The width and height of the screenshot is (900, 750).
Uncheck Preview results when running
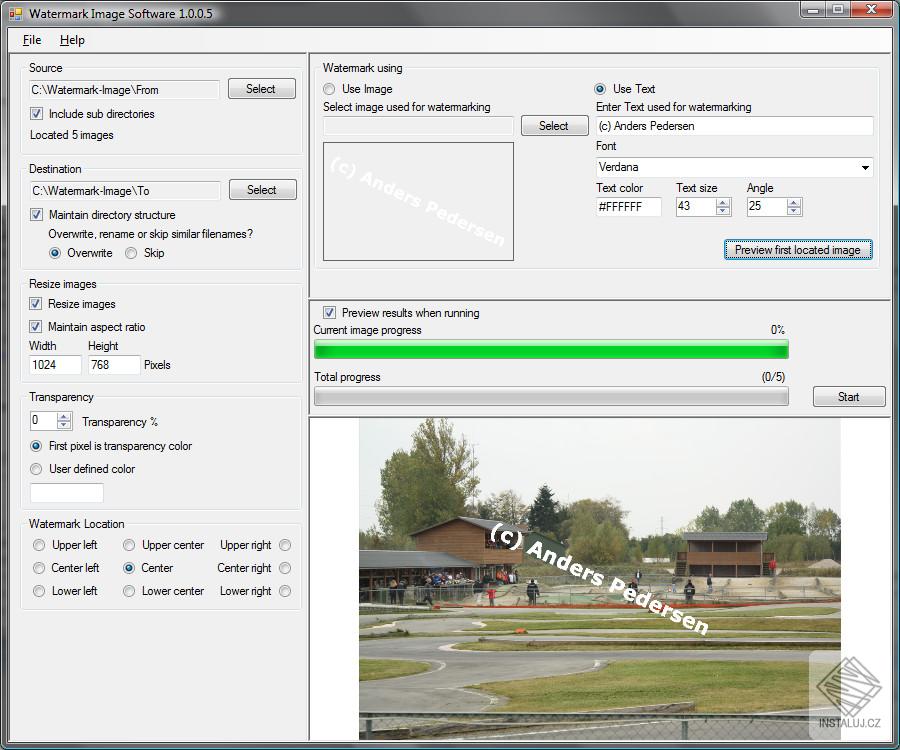click(330, 312)
